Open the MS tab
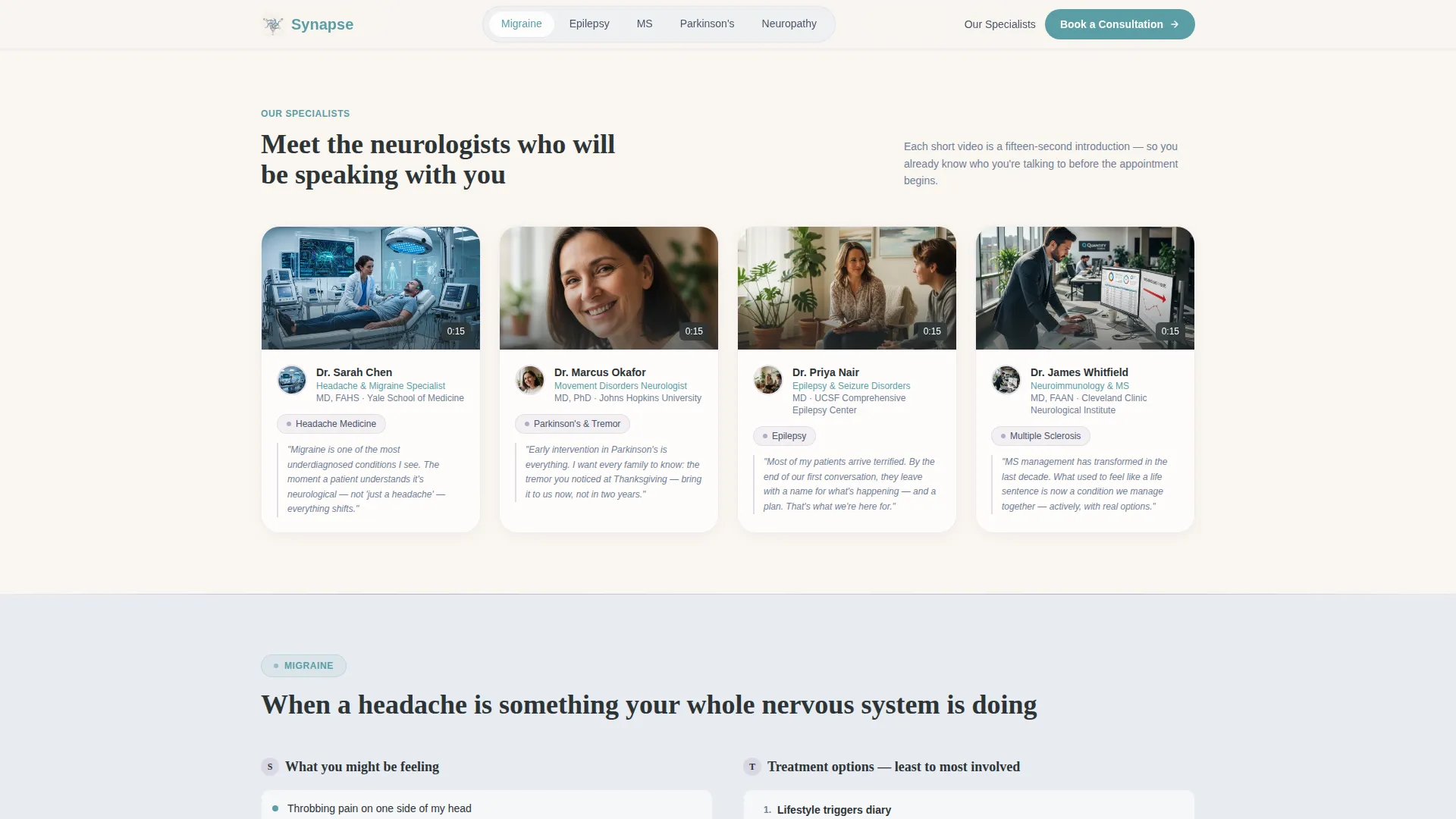1456x819 pixels. (645, 24)
